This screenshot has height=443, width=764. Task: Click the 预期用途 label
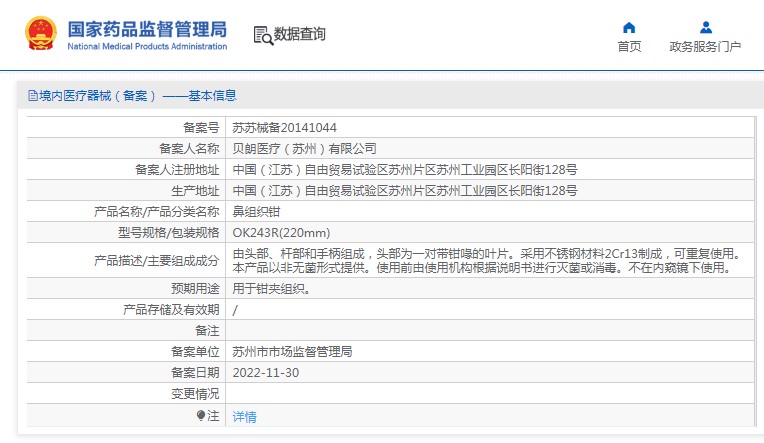pyautogui.click(x=195, y=289)
